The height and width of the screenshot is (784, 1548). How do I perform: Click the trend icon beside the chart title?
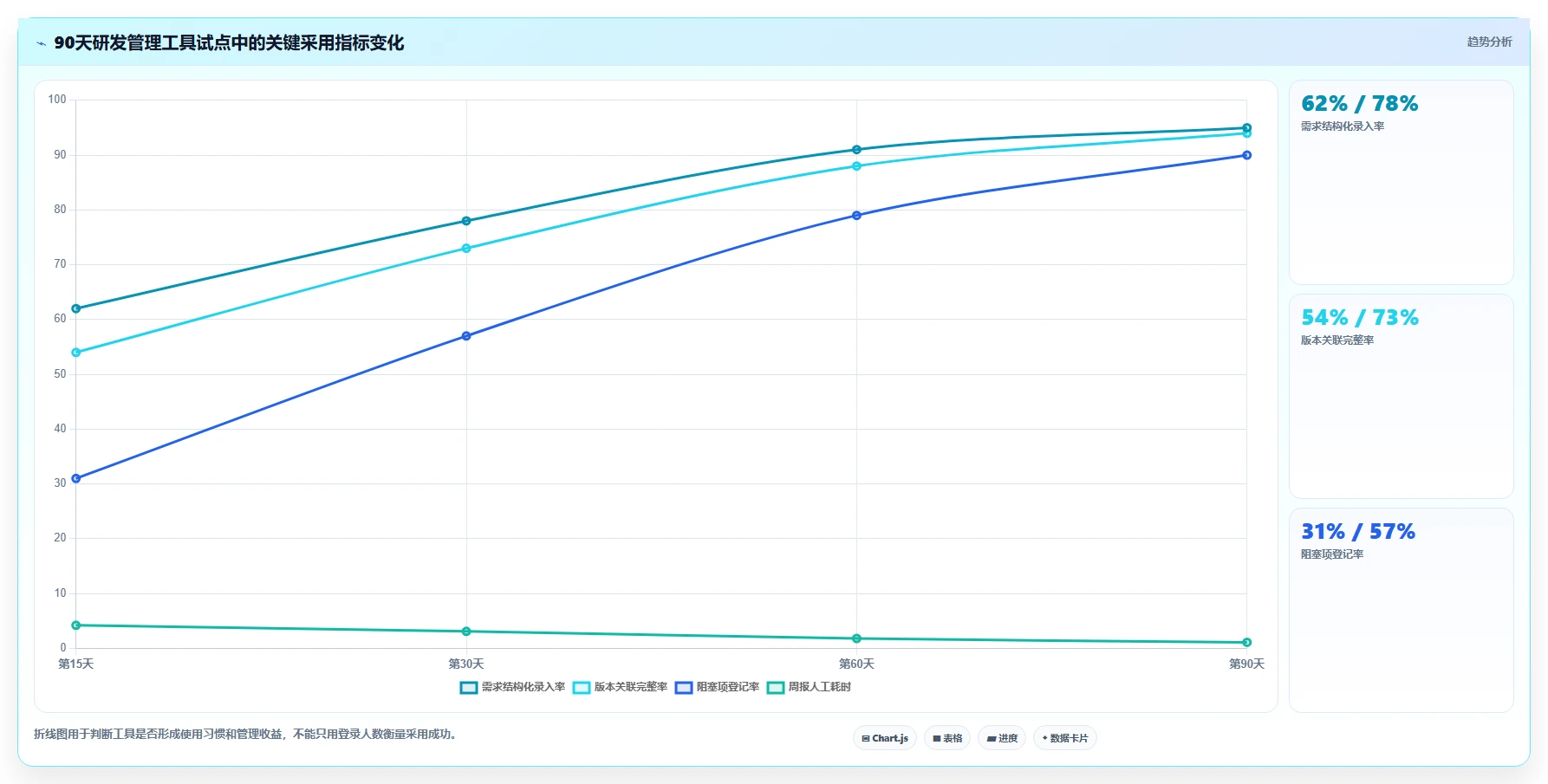41,43
